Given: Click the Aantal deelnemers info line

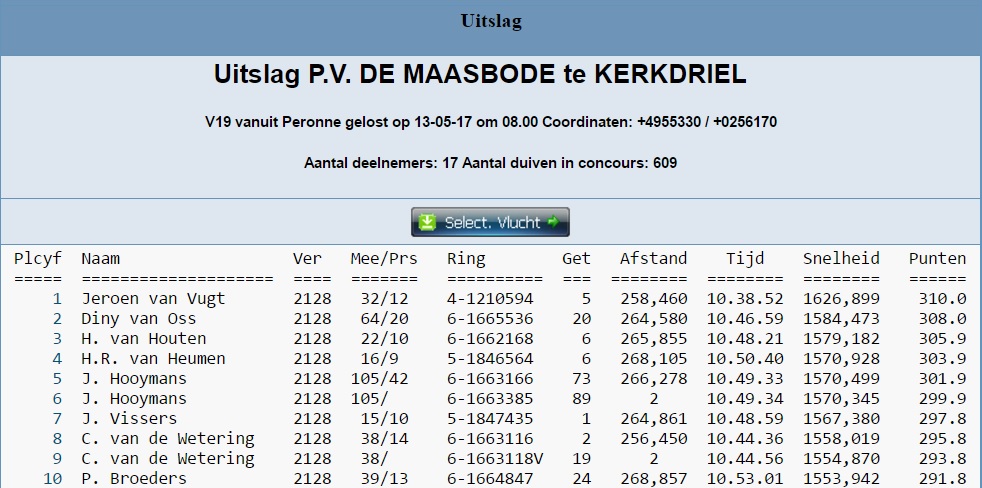Looking at the screenshot, I should (490, 162).
